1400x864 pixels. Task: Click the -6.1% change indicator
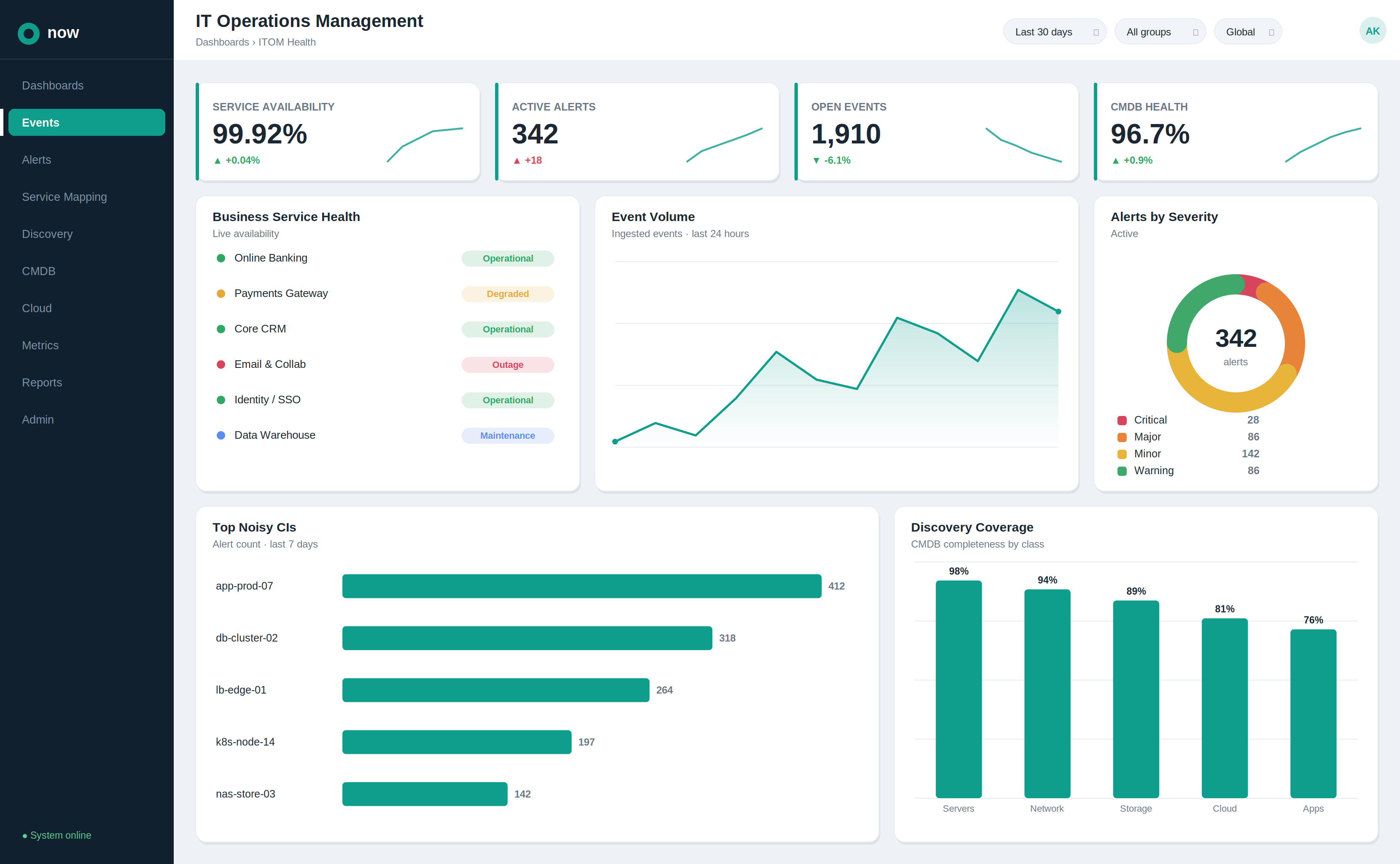(831, 161)
